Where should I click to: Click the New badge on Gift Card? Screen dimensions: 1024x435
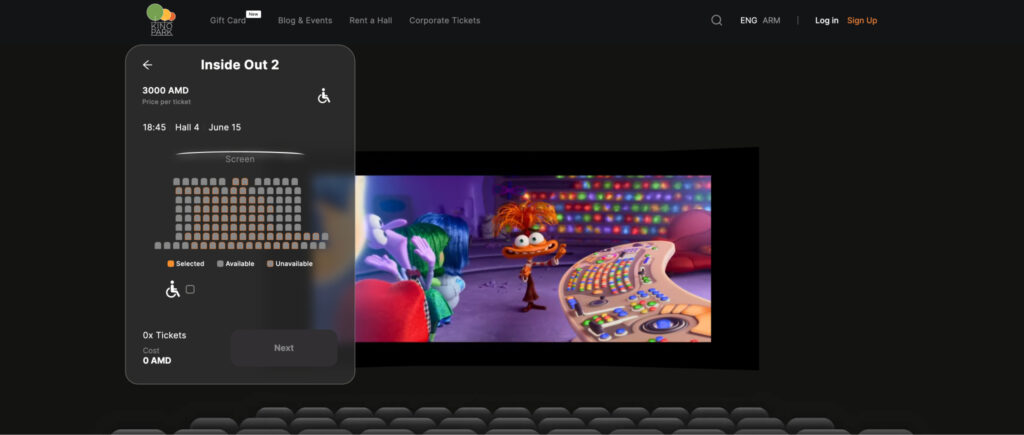[x=253, y=14]
